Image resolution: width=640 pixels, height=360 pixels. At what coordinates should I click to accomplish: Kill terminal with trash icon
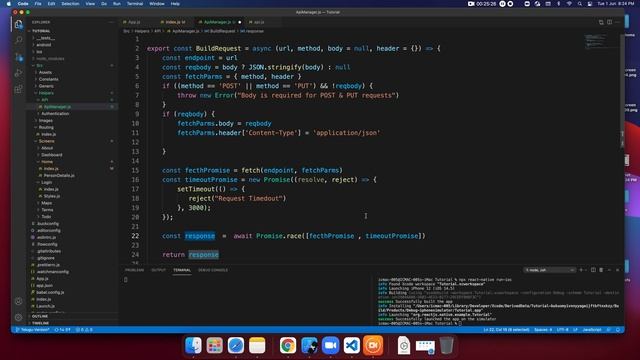tap(601, 270)
